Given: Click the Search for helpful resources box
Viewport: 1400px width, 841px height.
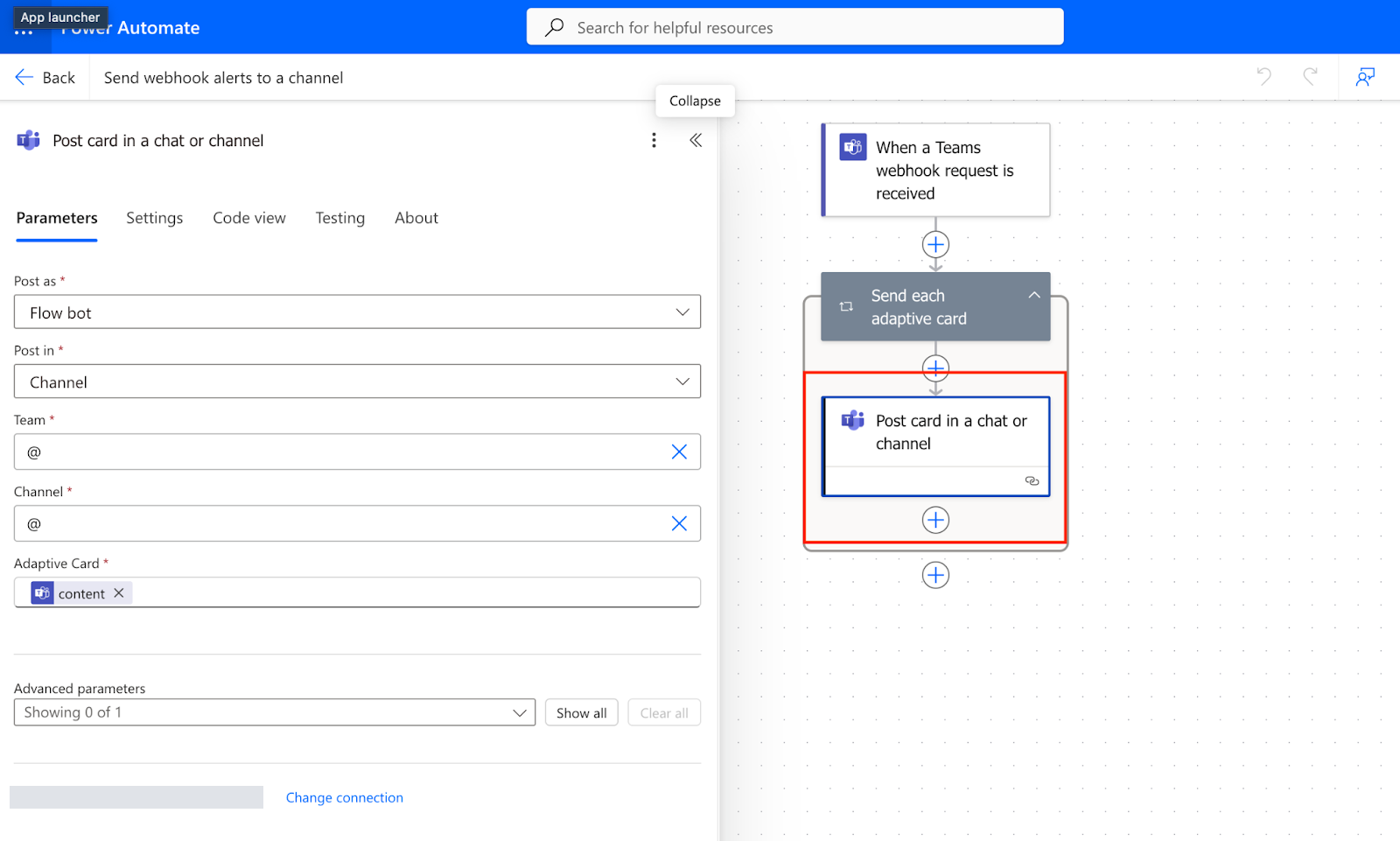Looking at the screenshot, I should click(x=795, y=27).
